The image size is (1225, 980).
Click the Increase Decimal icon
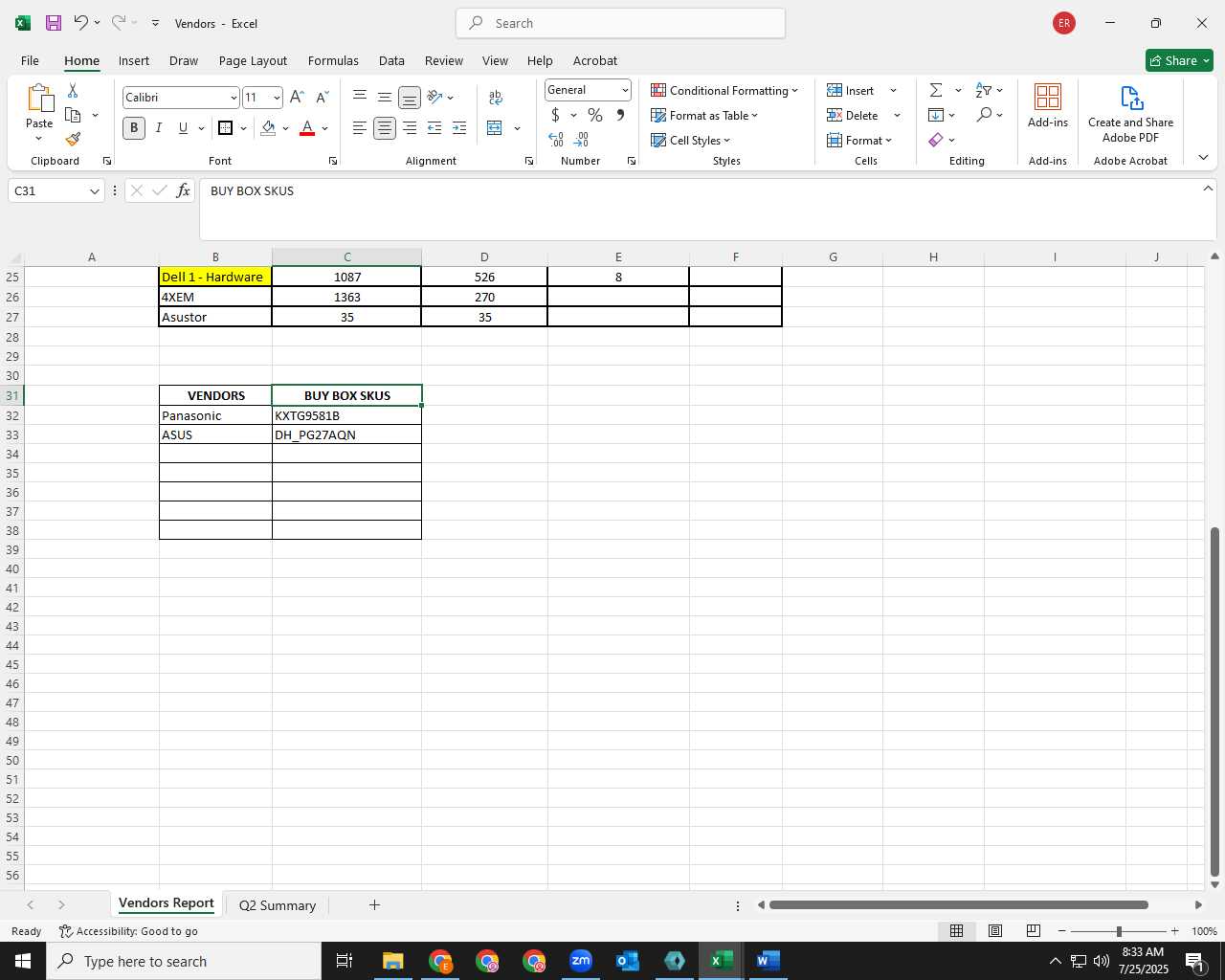(556, 140)
